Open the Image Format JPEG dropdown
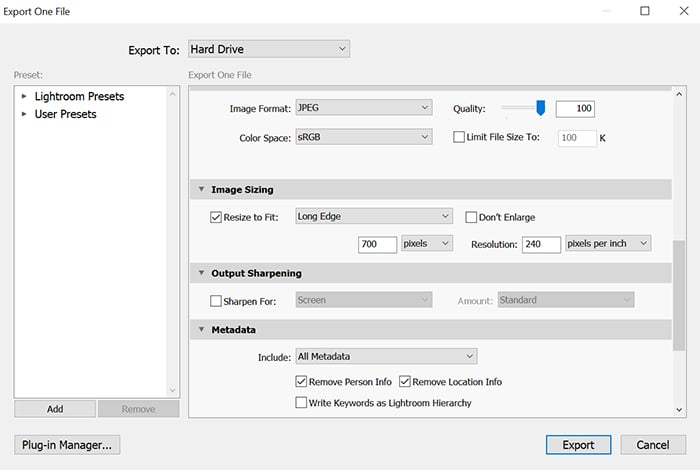 click(x=363, y=108)
